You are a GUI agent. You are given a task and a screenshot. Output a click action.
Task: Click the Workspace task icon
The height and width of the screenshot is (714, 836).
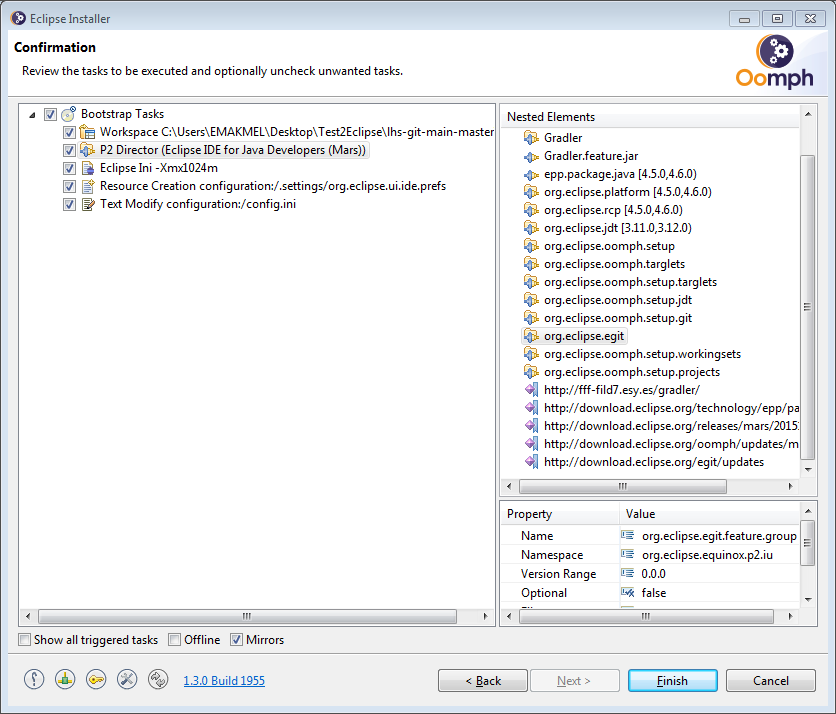(87, 132)
